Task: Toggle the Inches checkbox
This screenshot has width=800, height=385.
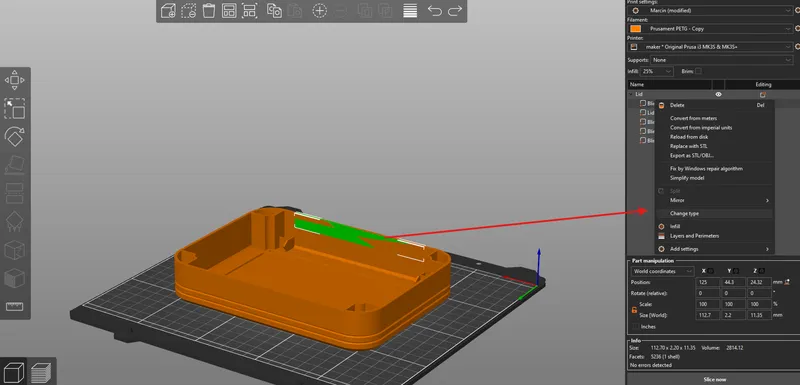Action: tap(635, 327)
